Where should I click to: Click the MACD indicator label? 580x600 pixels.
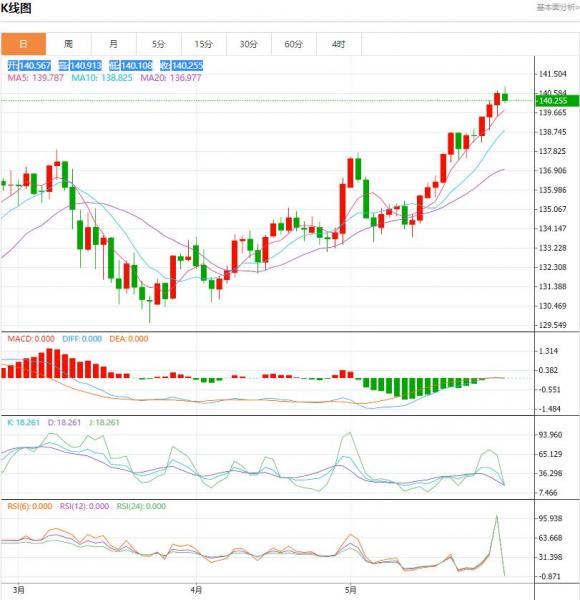(x=31, y=339)
